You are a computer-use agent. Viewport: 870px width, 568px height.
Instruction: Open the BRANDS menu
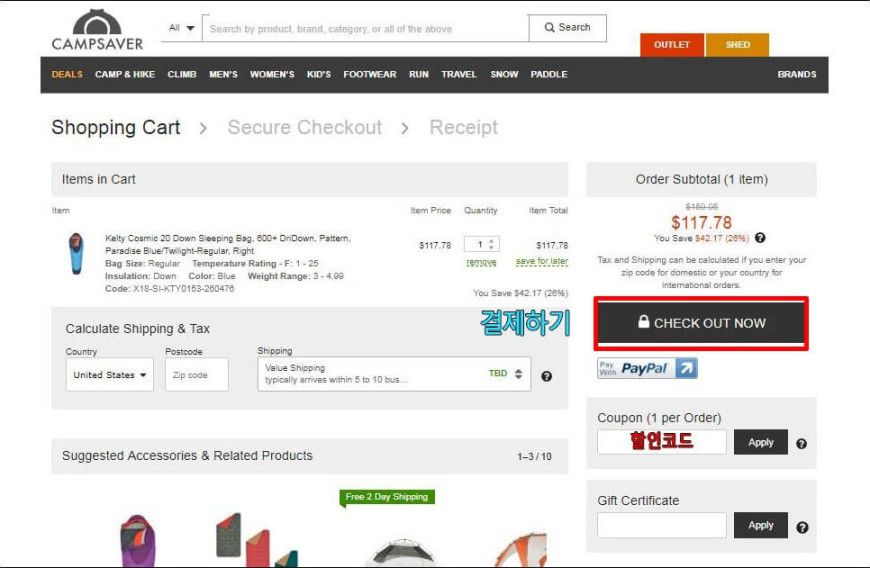(x=797, y=74)
